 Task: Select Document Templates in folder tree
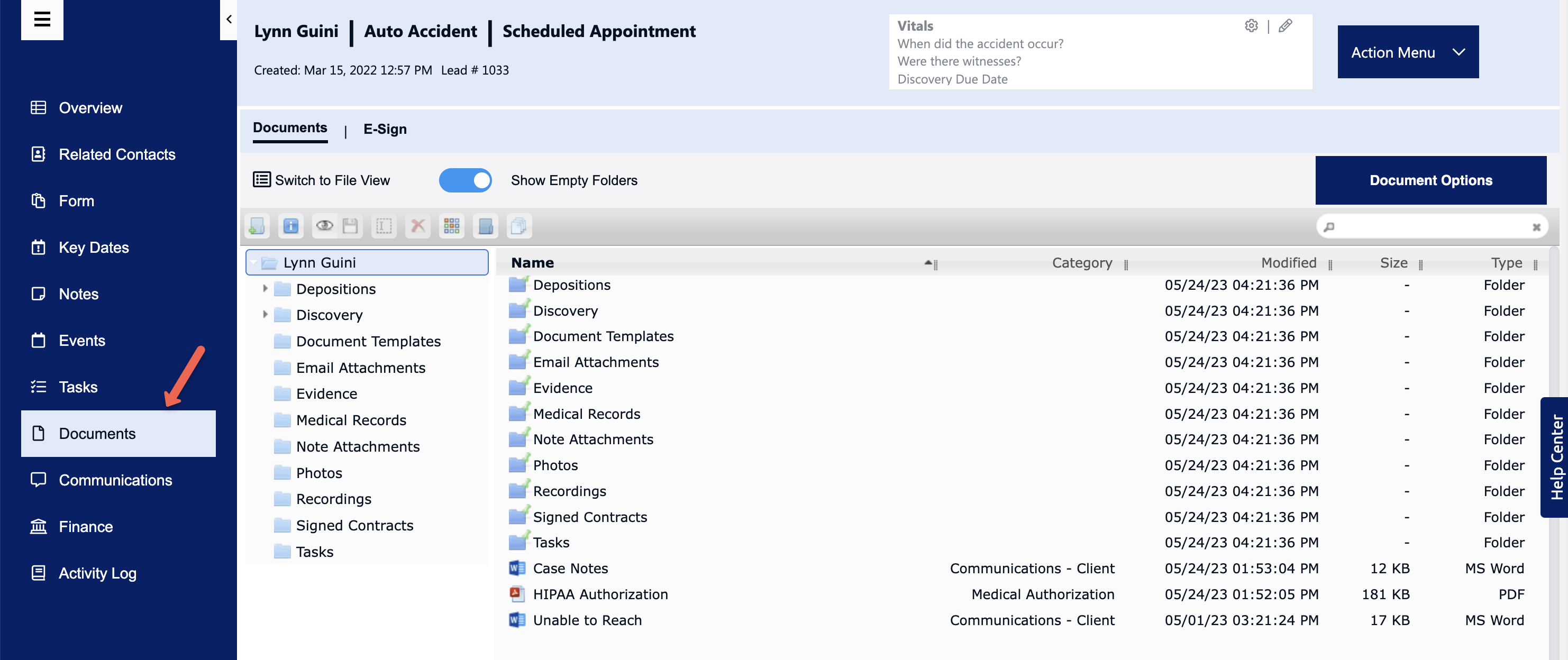point(368,341)
